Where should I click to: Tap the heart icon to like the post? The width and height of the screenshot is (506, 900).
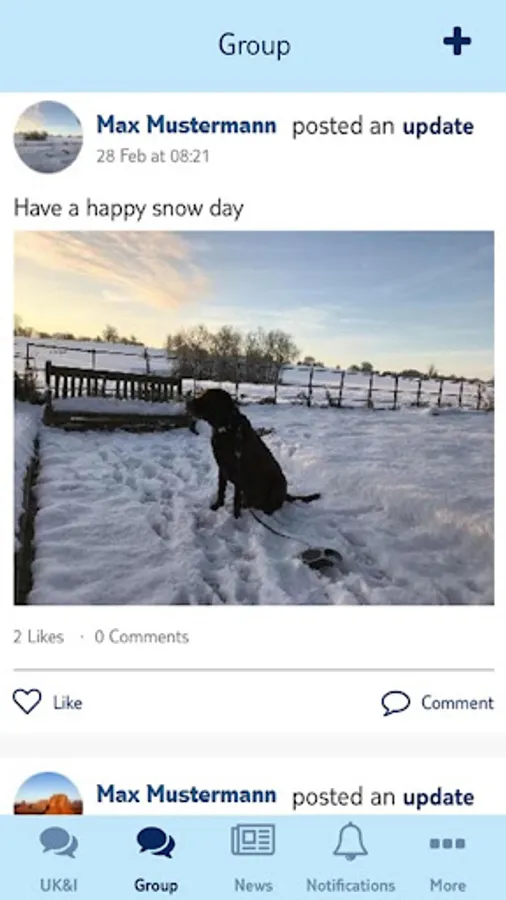pos(27,701)
